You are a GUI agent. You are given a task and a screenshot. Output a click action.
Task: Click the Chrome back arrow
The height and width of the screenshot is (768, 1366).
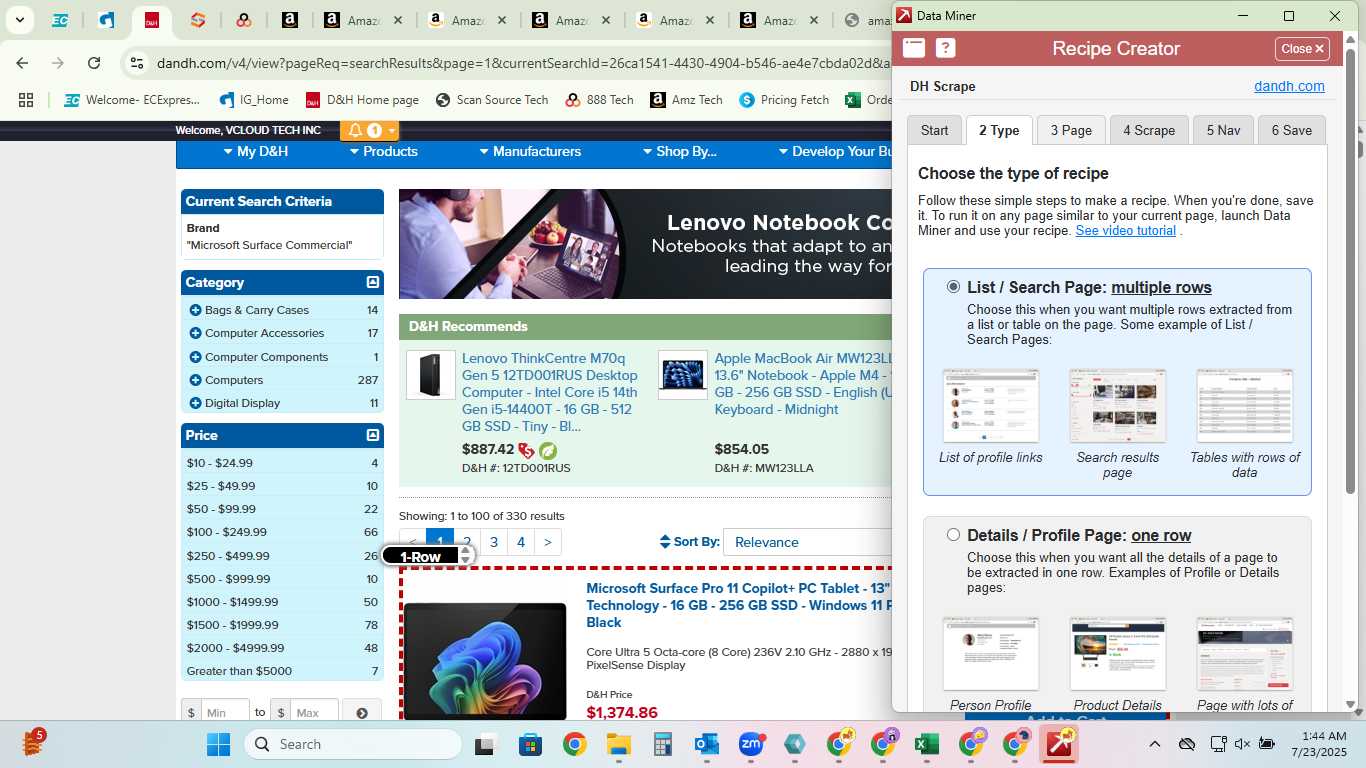click(22, 63)
